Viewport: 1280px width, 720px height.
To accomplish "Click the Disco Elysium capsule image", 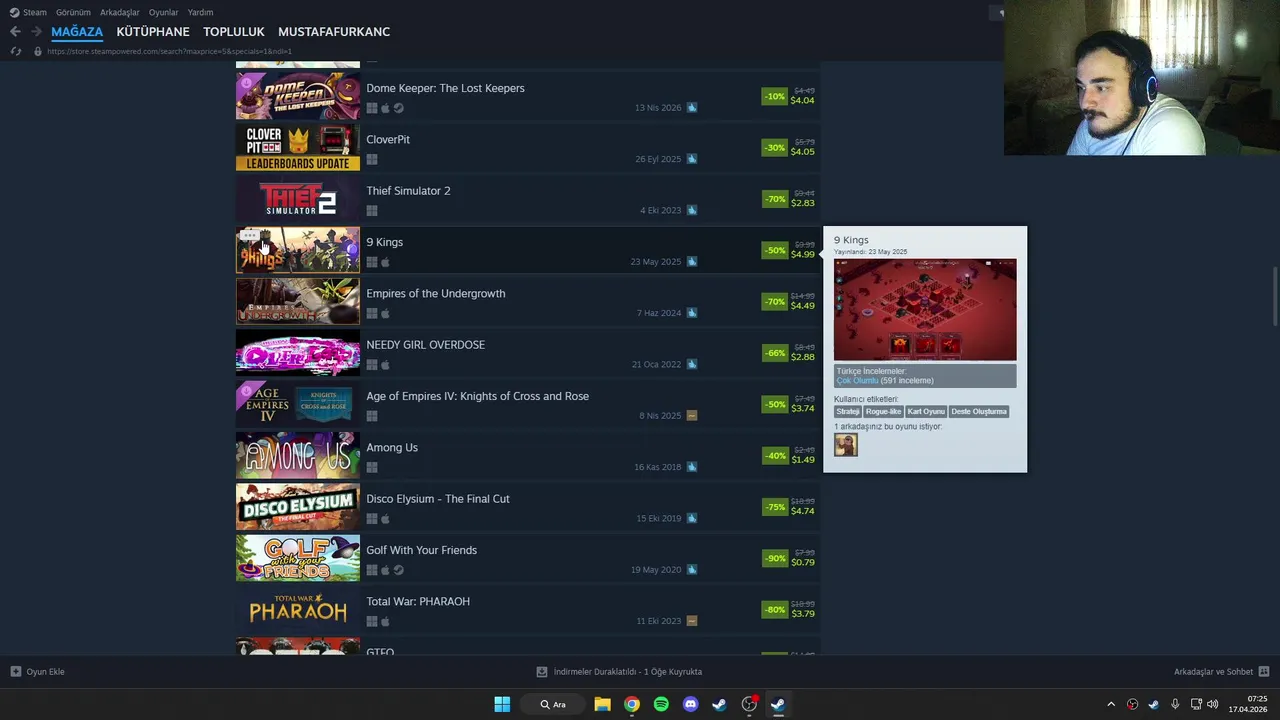I will tap(298, 507).
